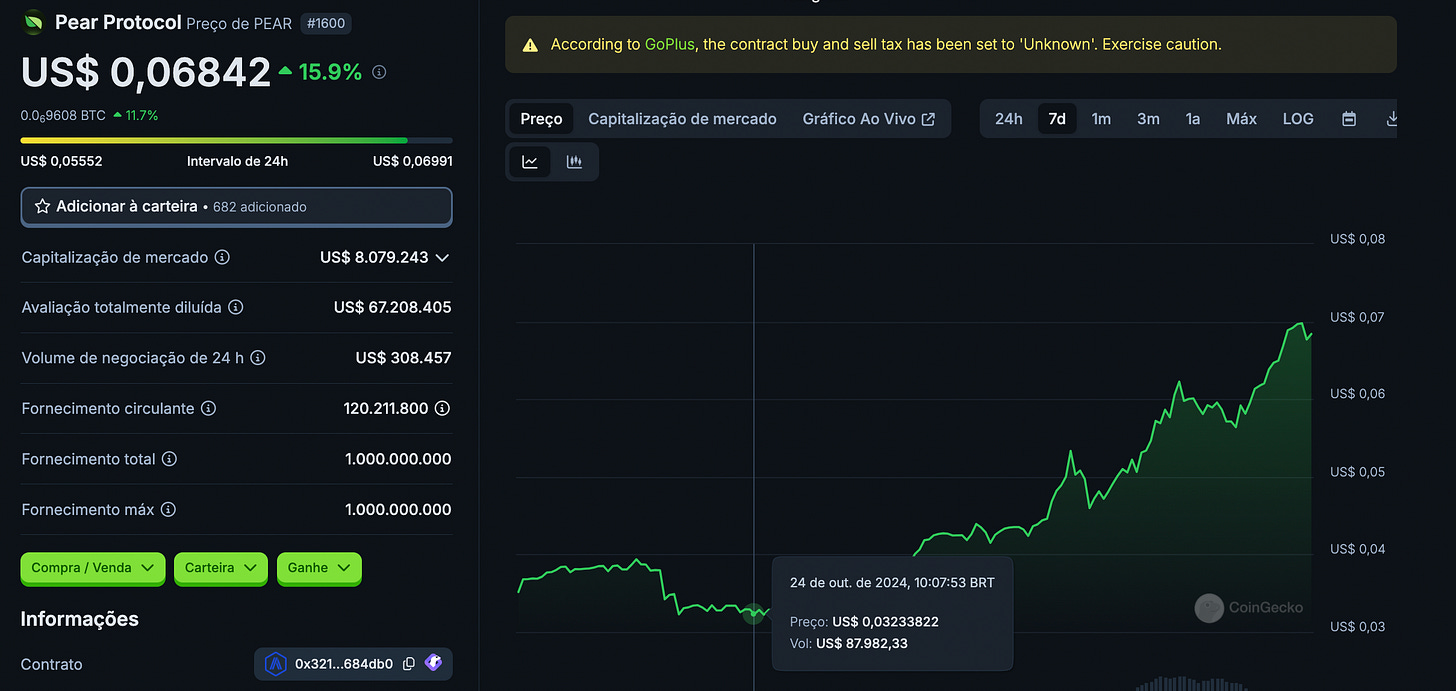Viewport: 1456px width, 691px height.
Task: Switch to line chart view icon
Action: 530,162
